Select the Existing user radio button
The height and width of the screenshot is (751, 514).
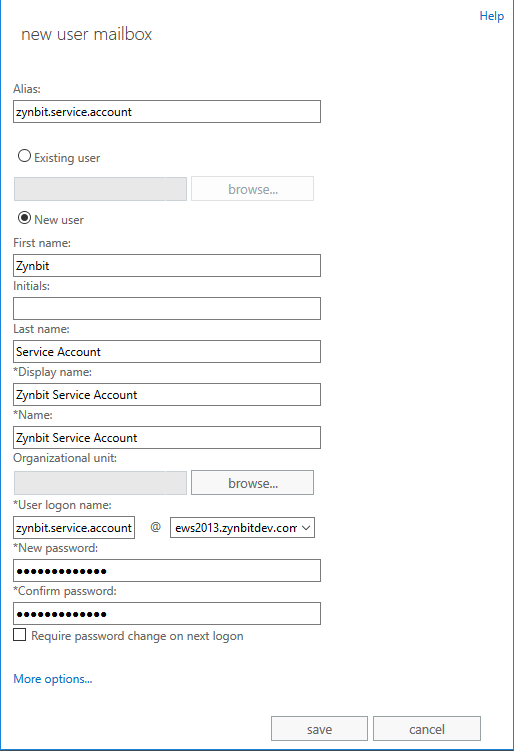pos(24,156)
